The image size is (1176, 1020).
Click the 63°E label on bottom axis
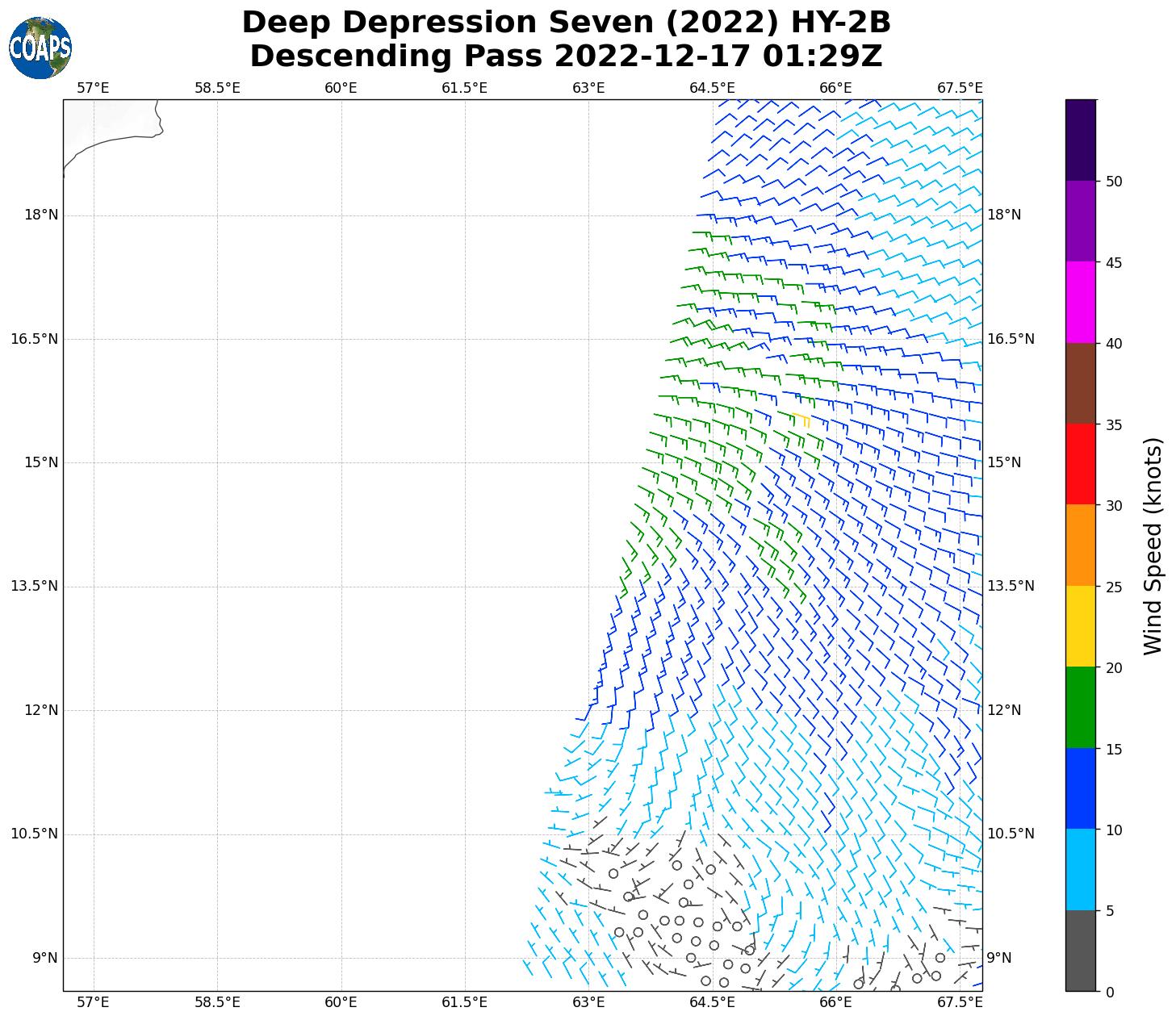pos(588,1002)
